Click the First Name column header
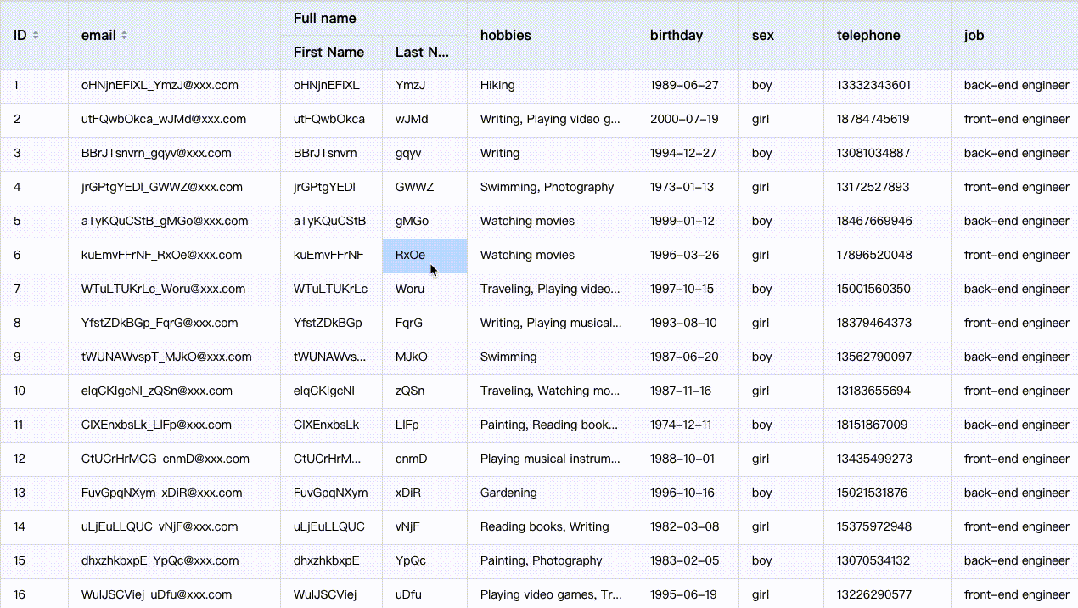The height and width of the screenshot is (608, 1078). point(329,52)
